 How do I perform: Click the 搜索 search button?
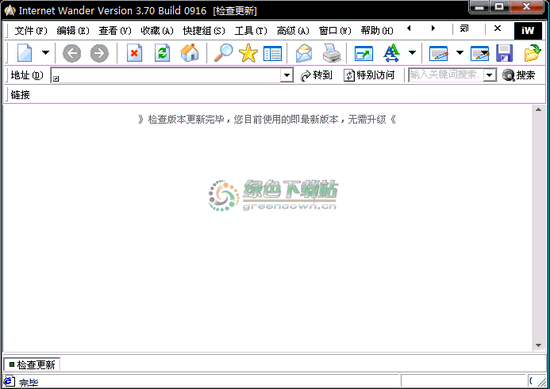pyautogui.click(x=519, y=75)
